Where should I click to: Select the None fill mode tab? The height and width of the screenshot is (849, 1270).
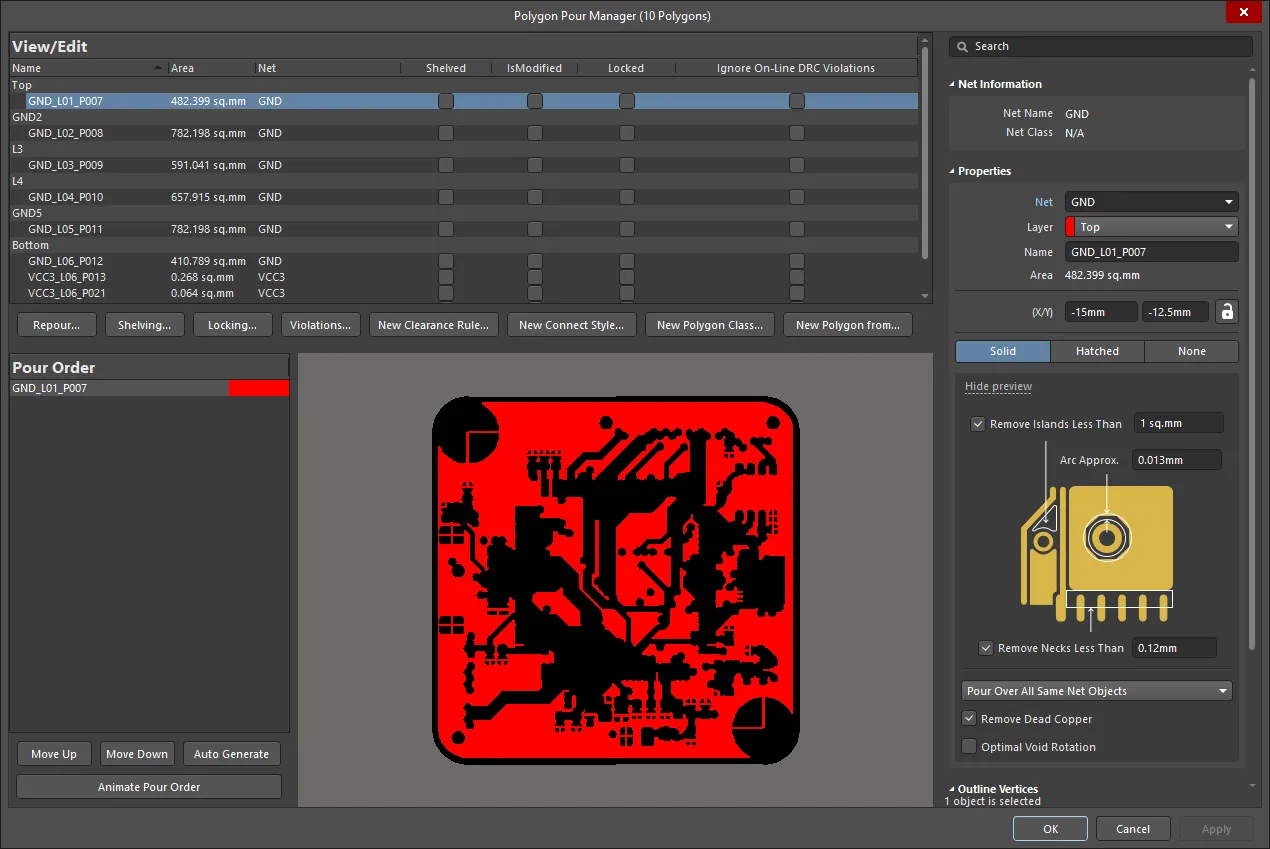point(1191,351)
